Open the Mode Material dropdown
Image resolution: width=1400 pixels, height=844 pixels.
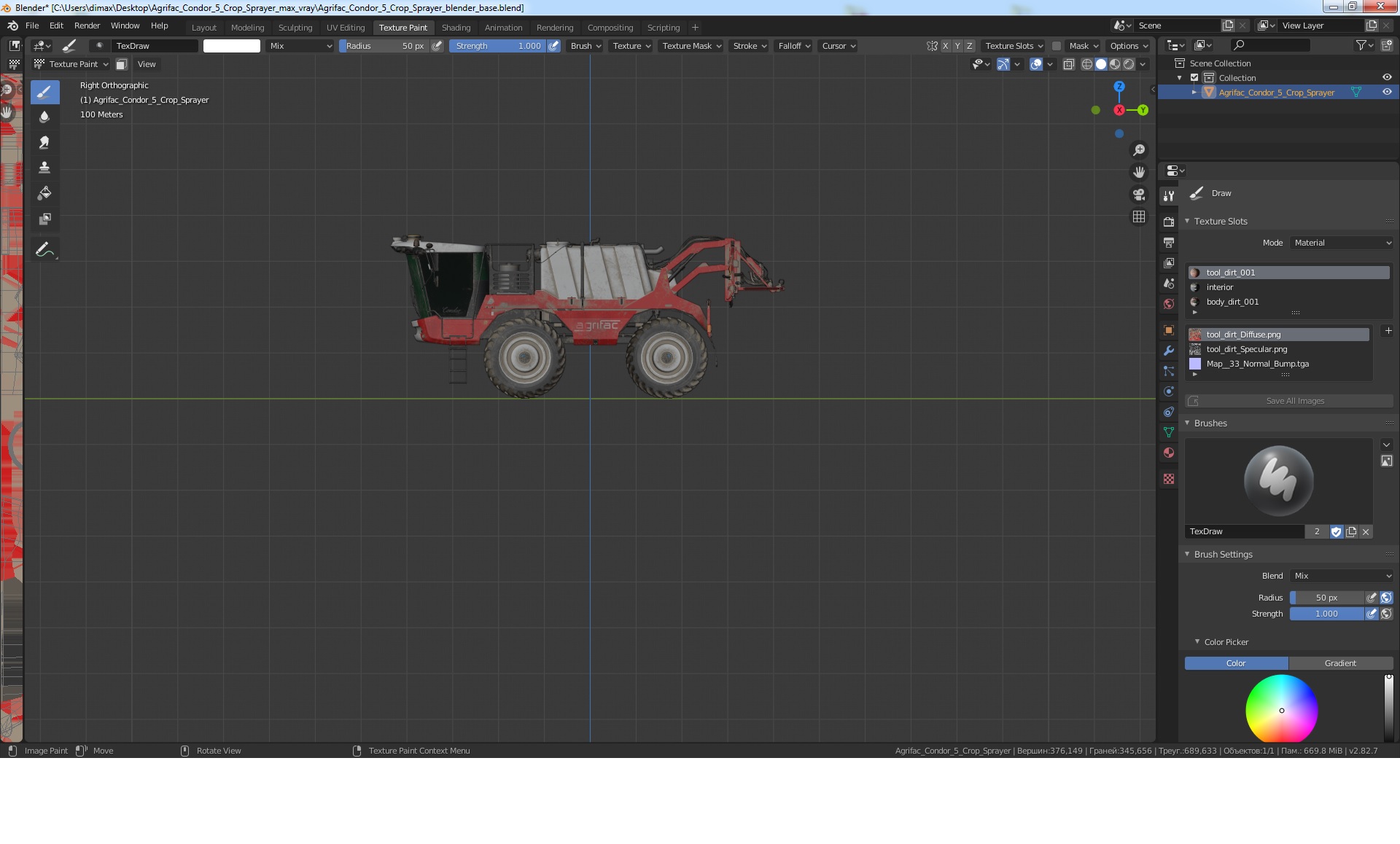click(1342, 243)
